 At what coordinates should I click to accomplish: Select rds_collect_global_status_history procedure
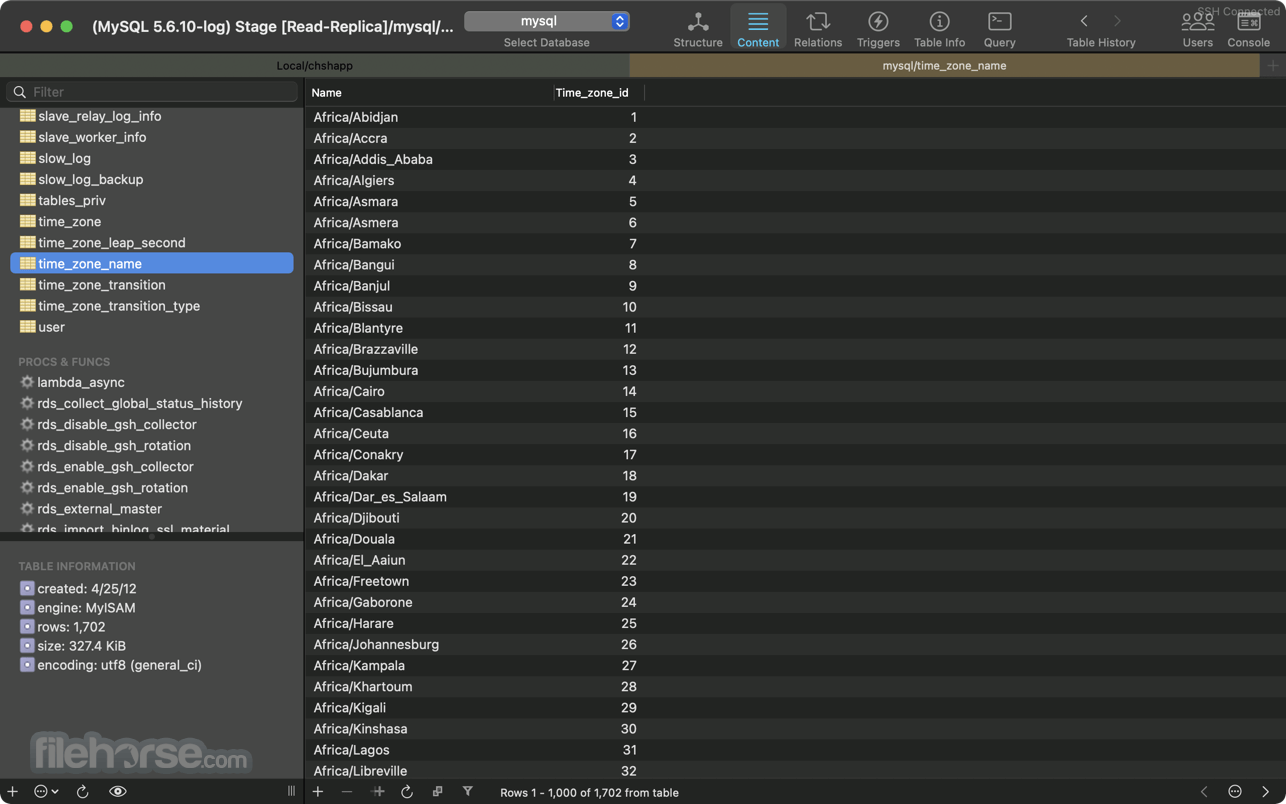(152, 403)
